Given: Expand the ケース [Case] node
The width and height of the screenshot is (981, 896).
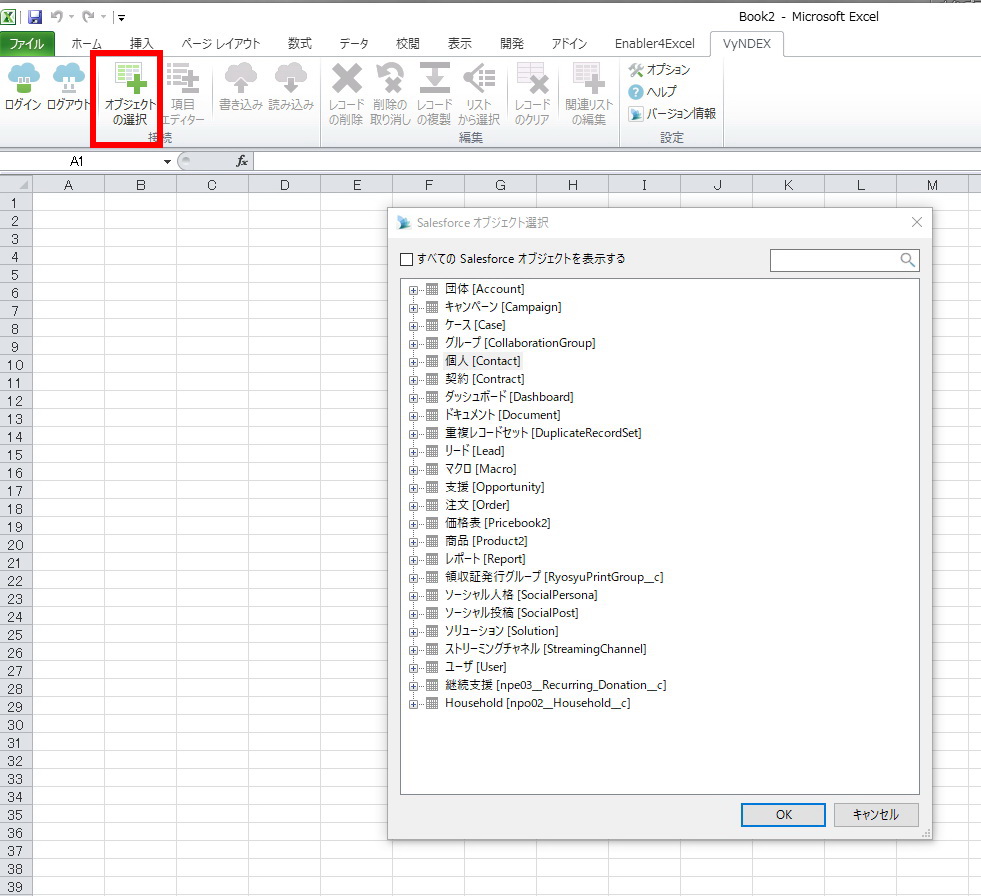Looking at the screenshot, I should tap(413, 326).
